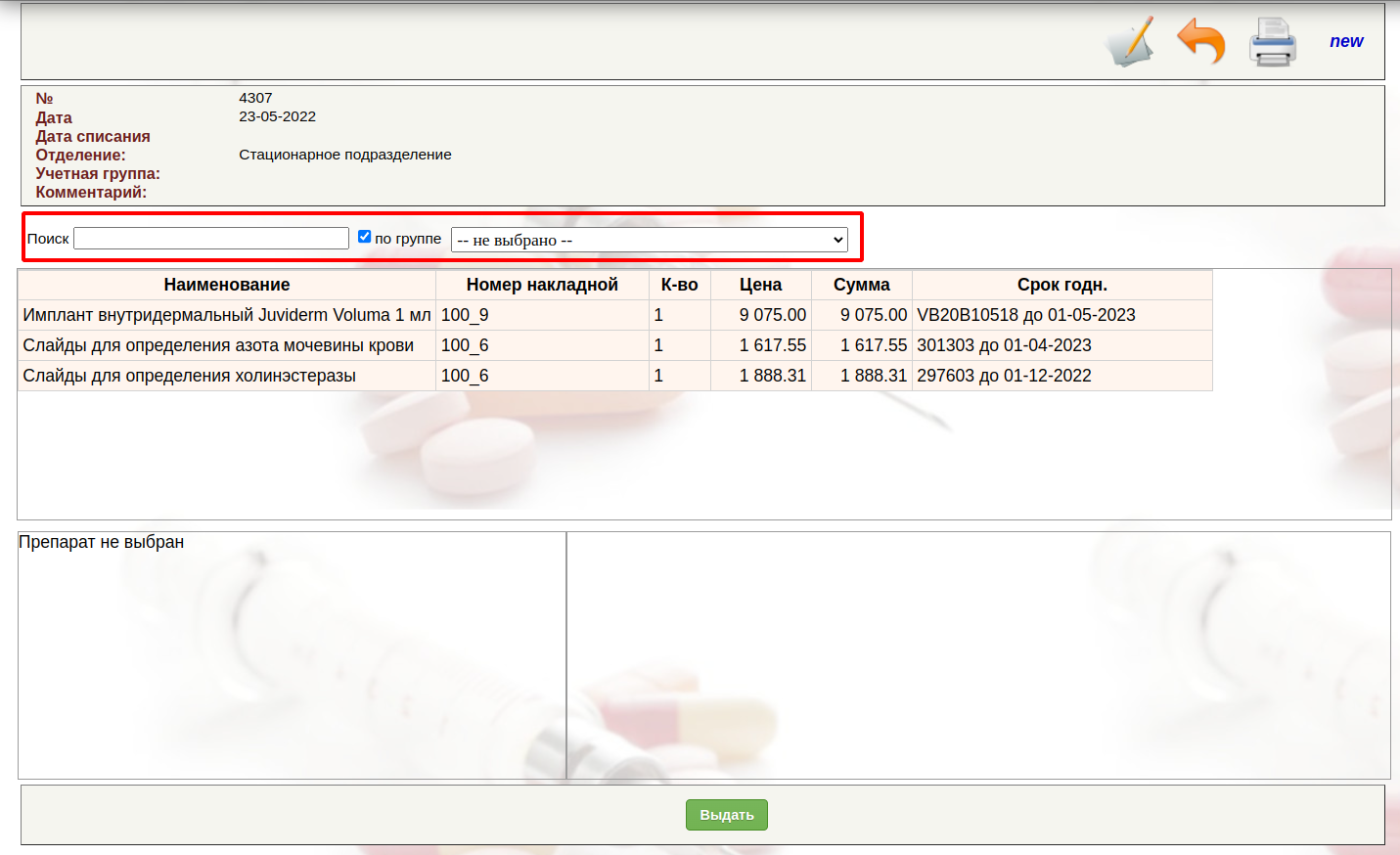Image resolution: width=1400 pixels, height=855 pixels.
Task: Click the Цена column header
Action: [760, 285]
